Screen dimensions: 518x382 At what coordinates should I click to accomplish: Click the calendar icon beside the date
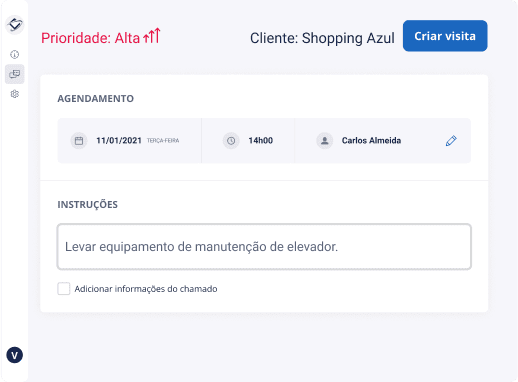pos(79,141)
